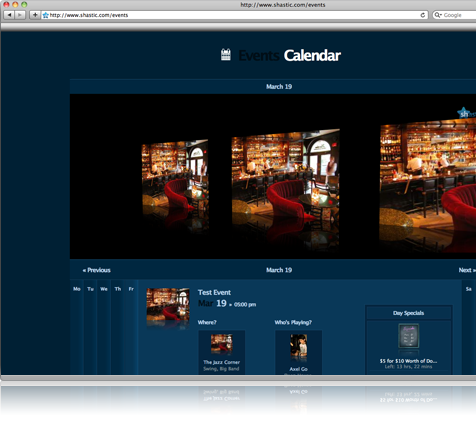This screenshot has width=476, height=441.
Task: Open the Test Event title link
Action: [214, 292]
